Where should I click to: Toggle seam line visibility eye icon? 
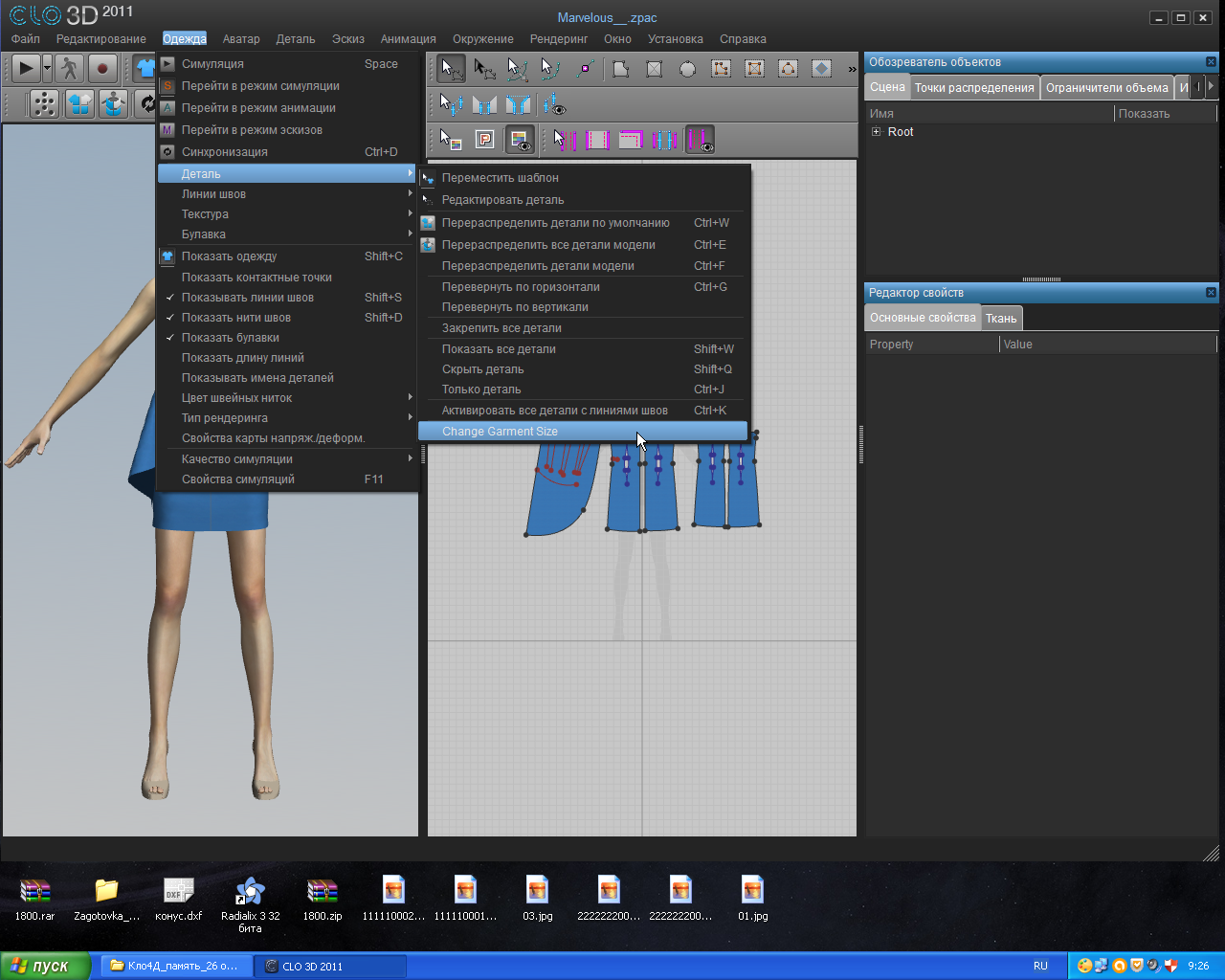coord(554,104)
